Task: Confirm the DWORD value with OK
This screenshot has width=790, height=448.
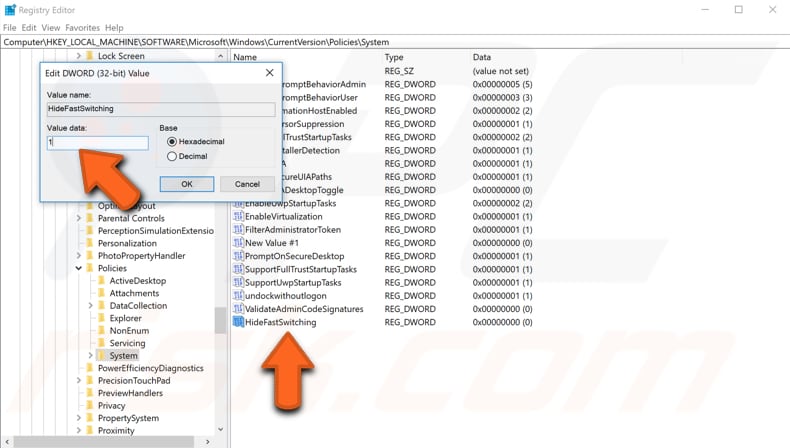Action: point(187,184)
